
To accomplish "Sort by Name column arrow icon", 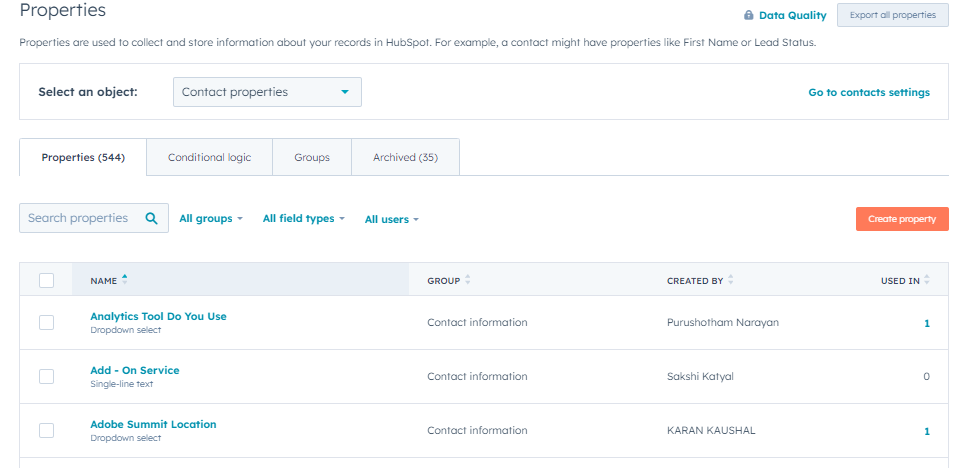I will click(125, 279).
